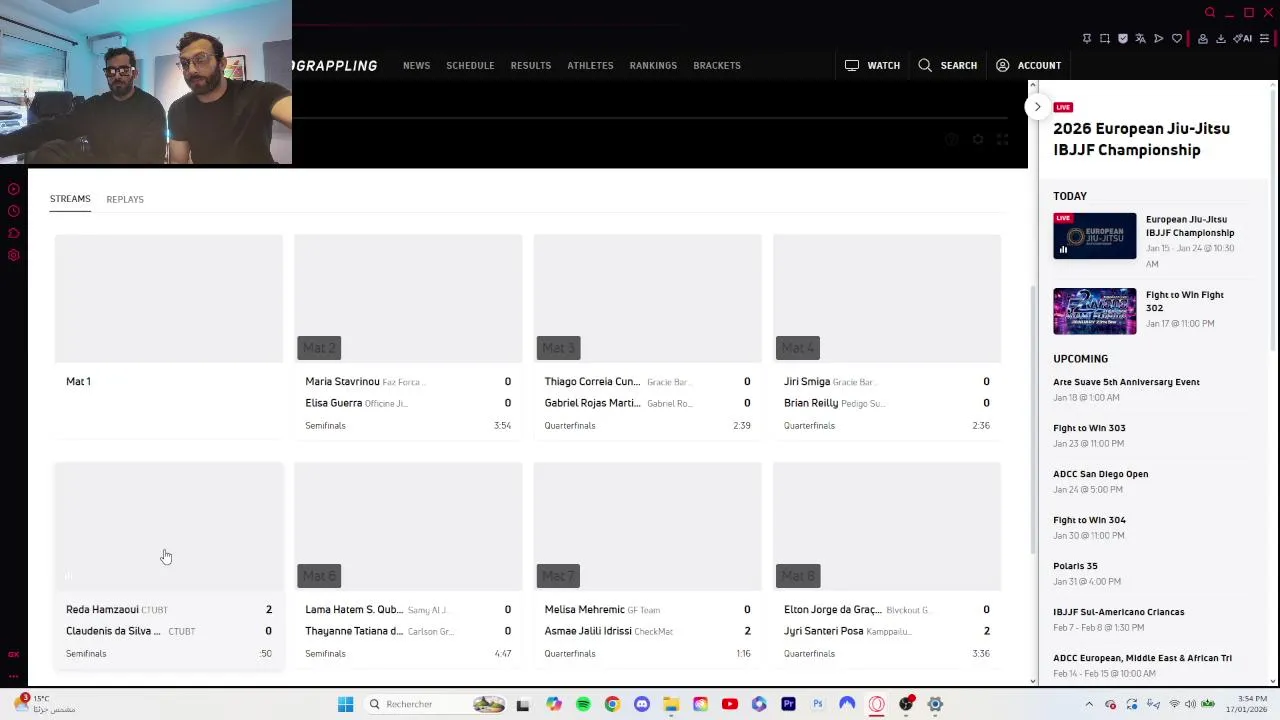Open the Brackets menu item
Viewport: 1280px width, 720px height.
[717, 65]
